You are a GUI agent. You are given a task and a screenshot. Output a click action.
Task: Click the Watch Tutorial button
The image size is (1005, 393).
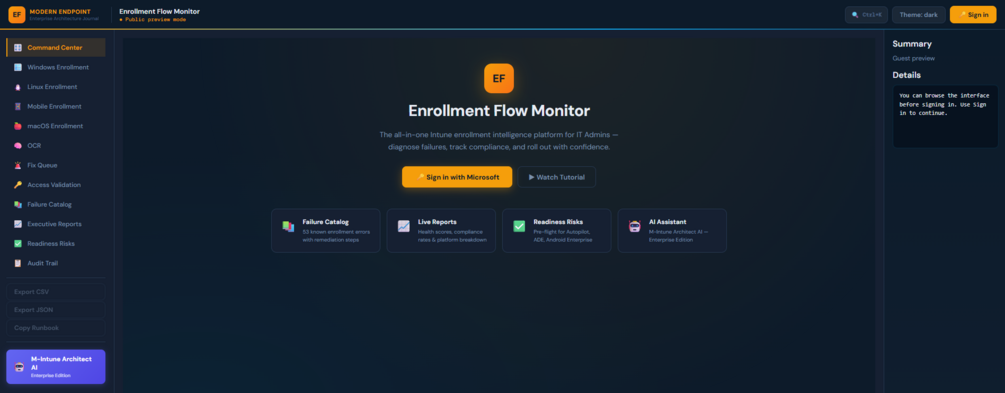[x=557, y=177]
